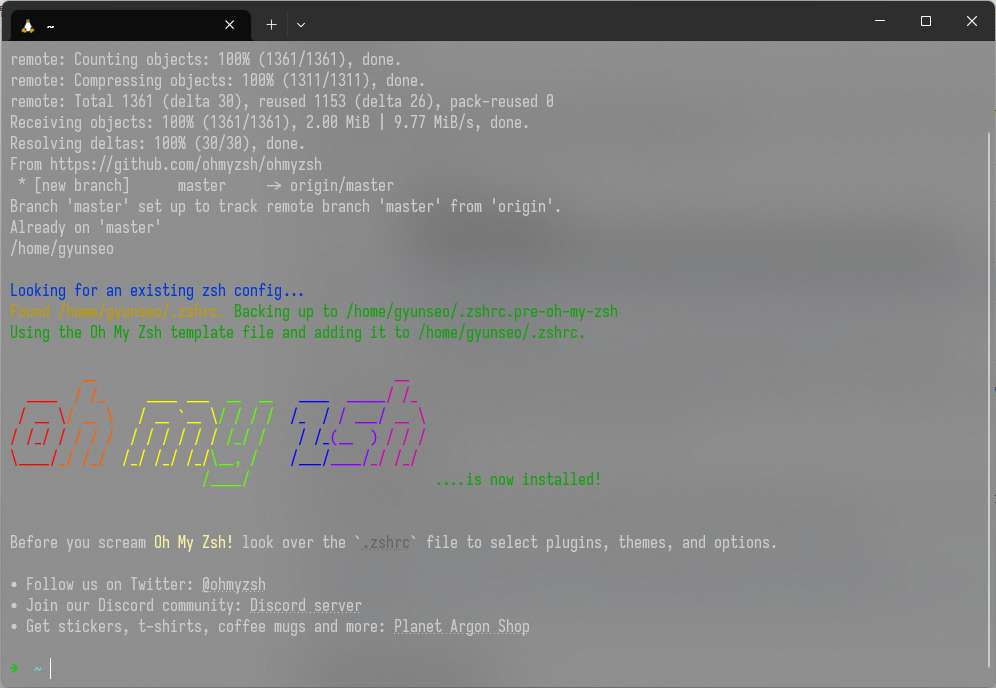The width and height of the screenshot is (996, 688).
Task: Open a new tab with plus button
Action: click(x=271, y=25)
